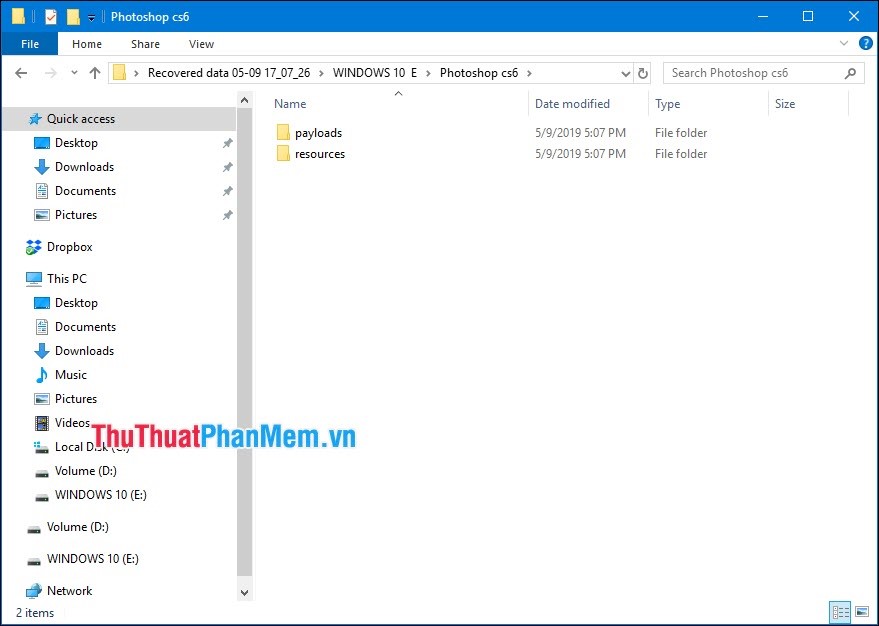The width and height of the screenshot is (879, 626).
Task: Unpin Desktop by clicking its pin icon
Action: click(228, 143)
